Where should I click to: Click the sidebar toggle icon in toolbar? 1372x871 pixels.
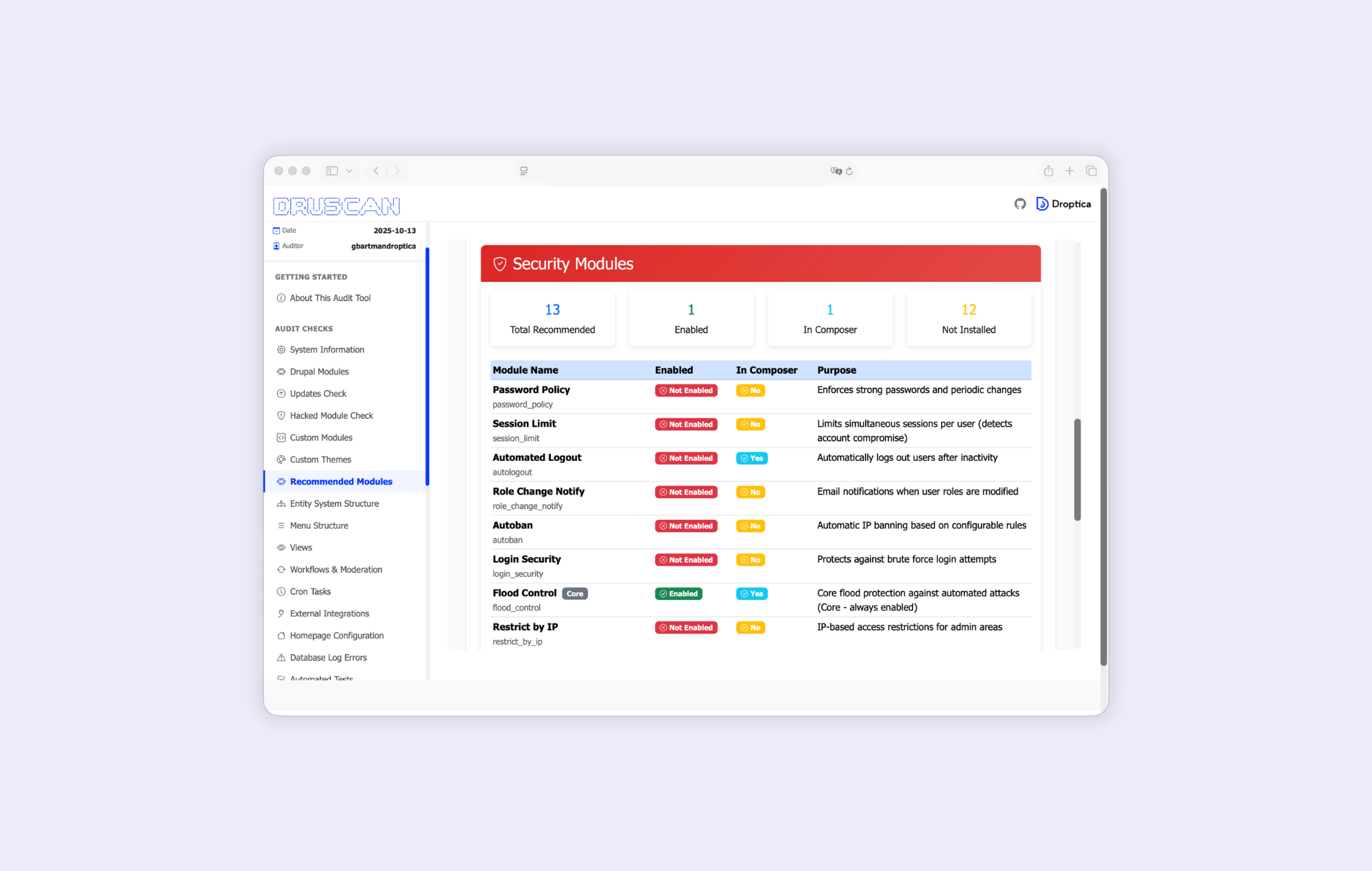[332, 171]
